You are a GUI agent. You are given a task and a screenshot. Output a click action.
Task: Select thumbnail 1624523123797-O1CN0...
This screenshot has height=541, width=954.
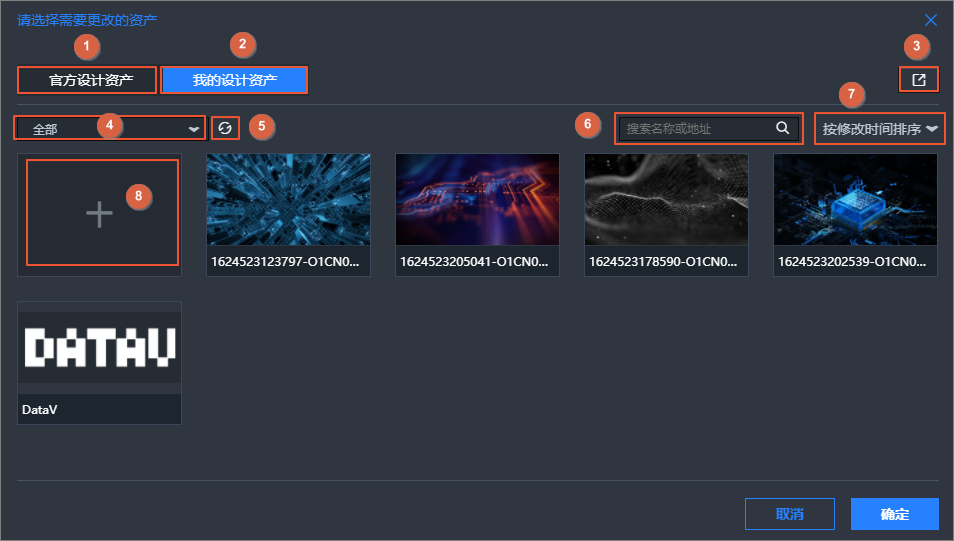(288, 200)
